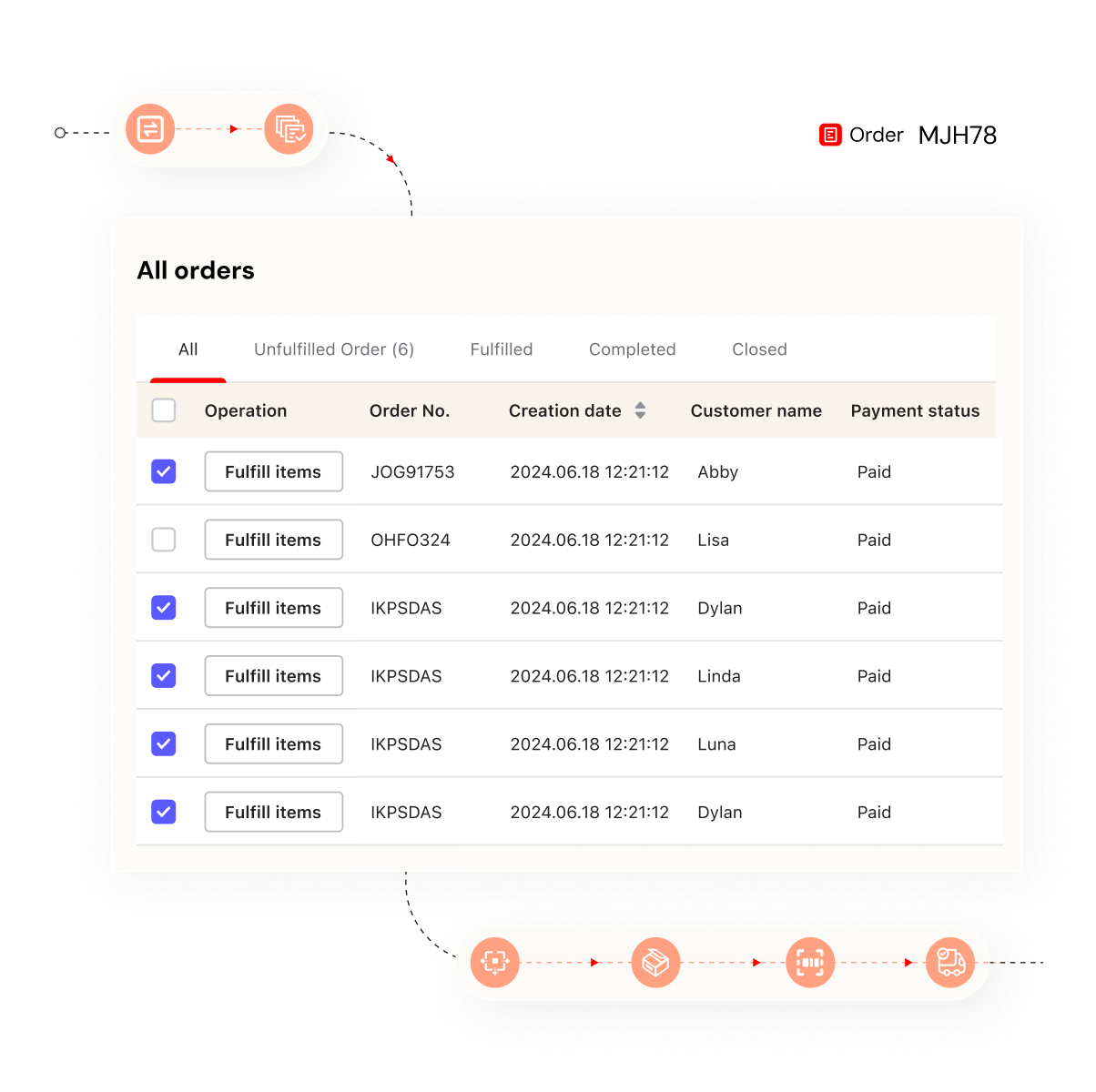Click the Order MJH78 label
The width and height of the screenshot is (1096, 1092).
[x=922, y=136]
